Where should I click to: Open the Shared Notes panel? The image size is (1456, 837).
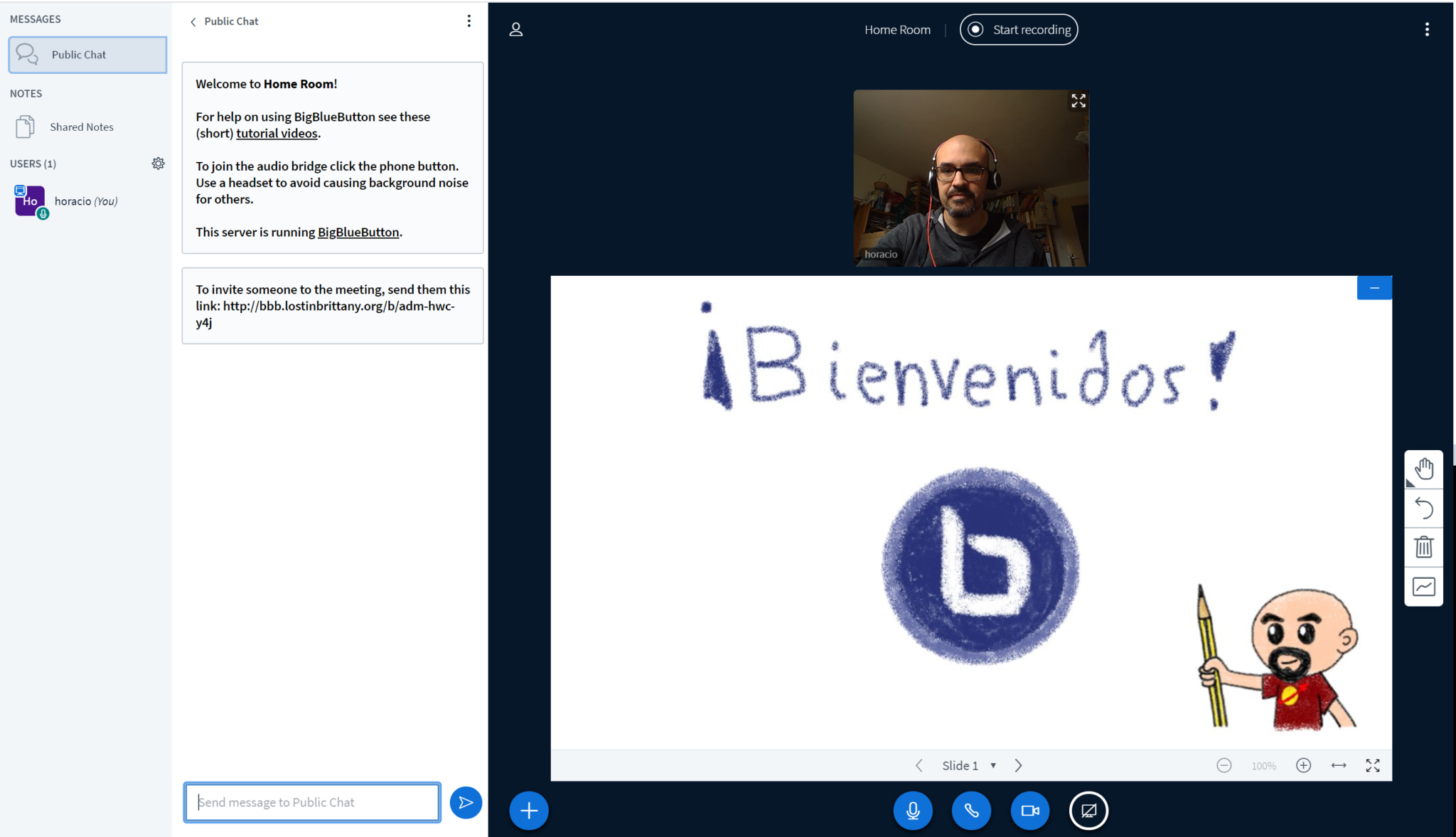point(82,127)
